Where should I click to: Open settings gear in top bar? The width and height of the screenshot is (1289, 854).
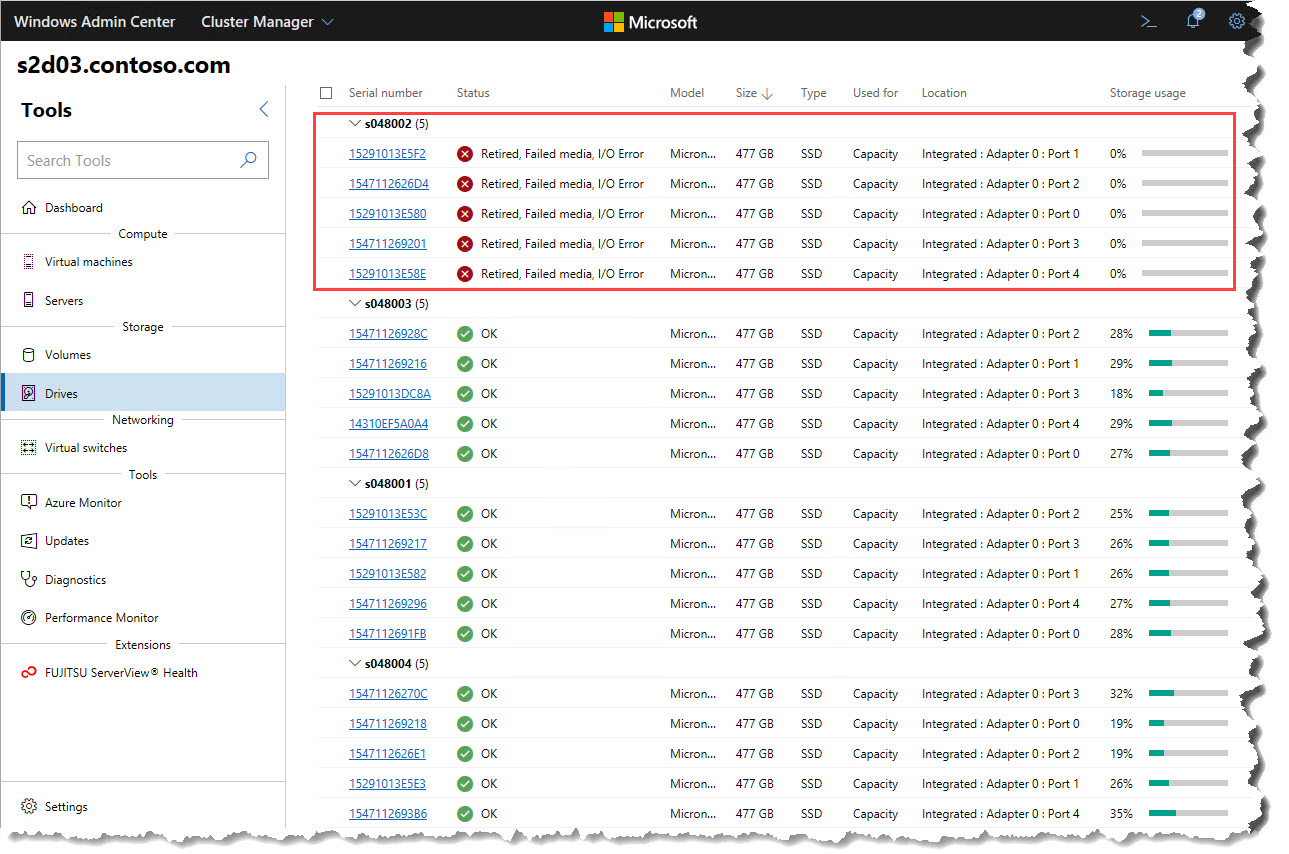pyautogui.click(x=1237, y=21)
